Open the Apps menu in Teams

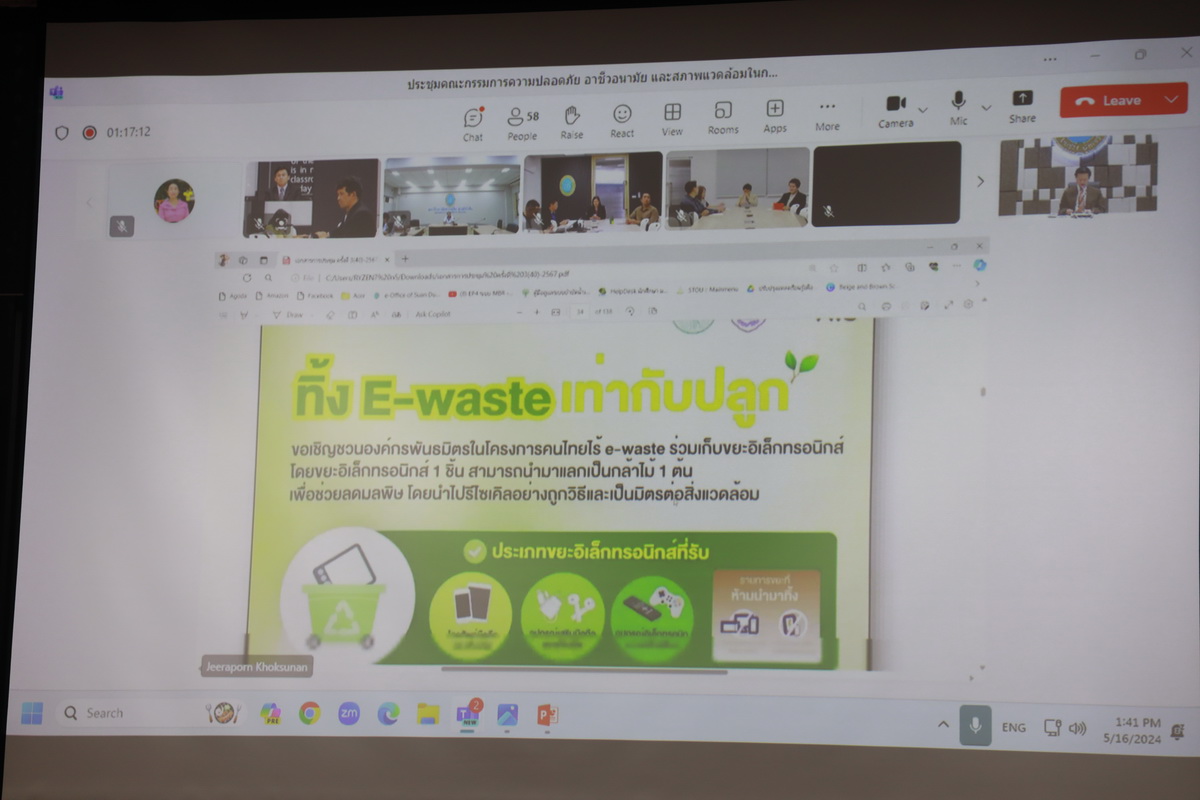[775, 117]
